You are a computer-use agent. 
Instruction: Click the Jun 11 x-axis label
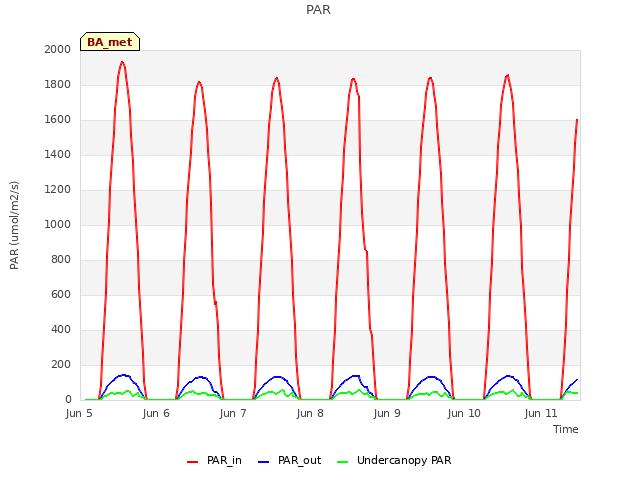click(541, 413)
